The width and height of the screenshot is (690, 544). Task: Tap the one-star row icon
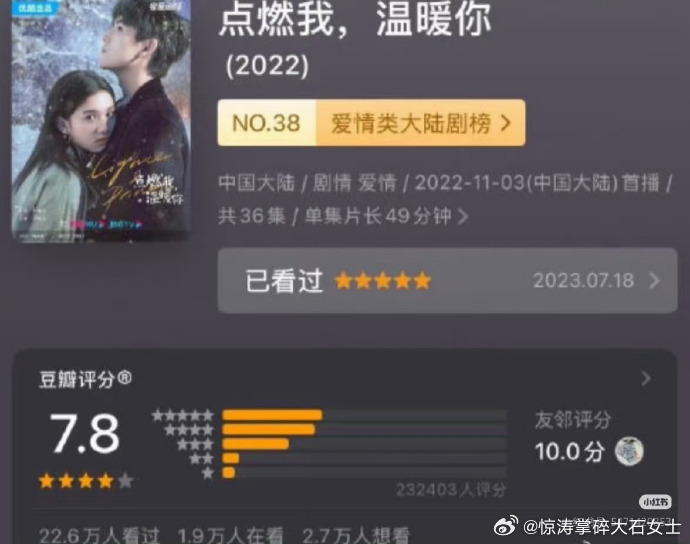208,473
